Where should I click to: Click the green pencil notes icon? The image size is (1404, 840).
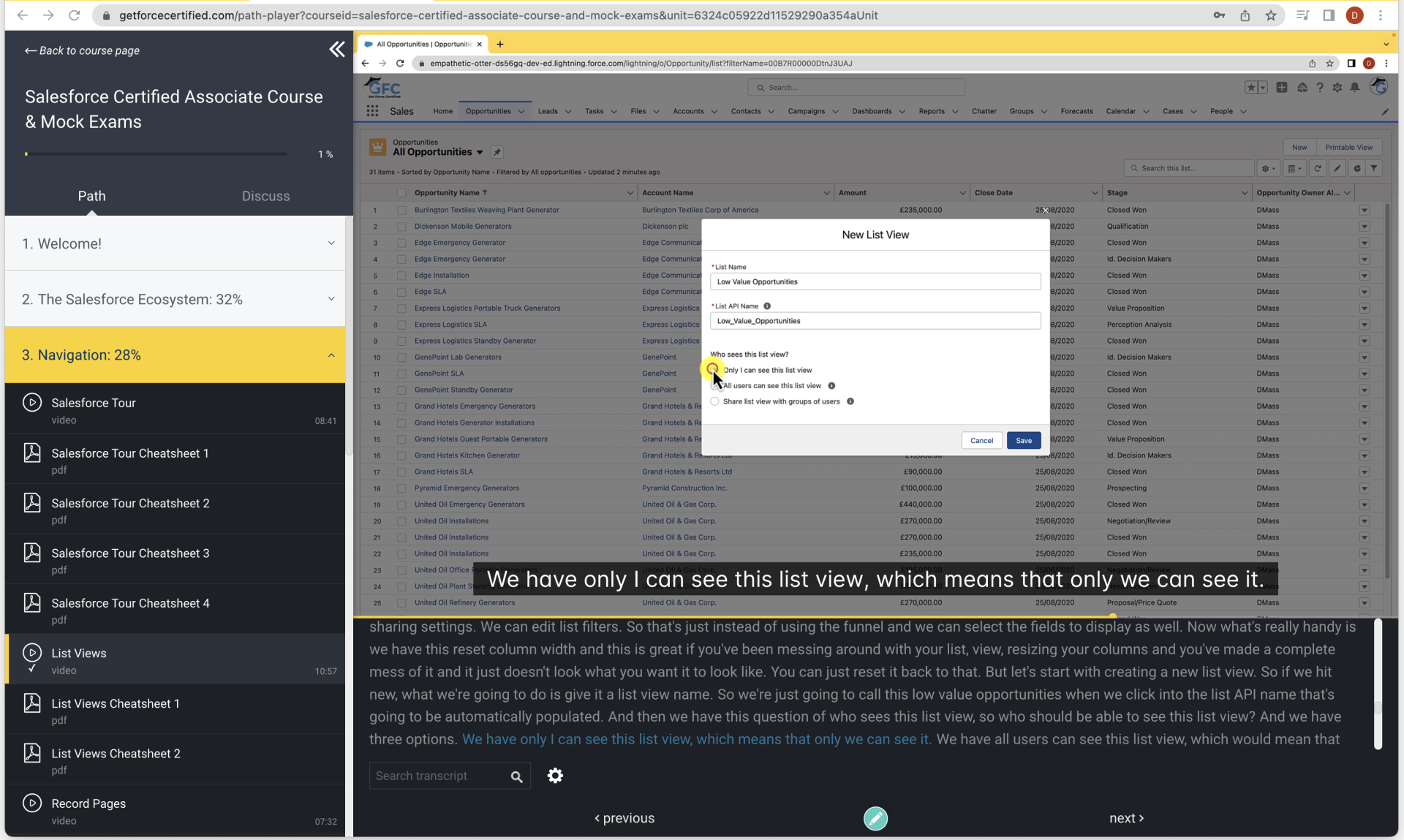coord(875,818)
